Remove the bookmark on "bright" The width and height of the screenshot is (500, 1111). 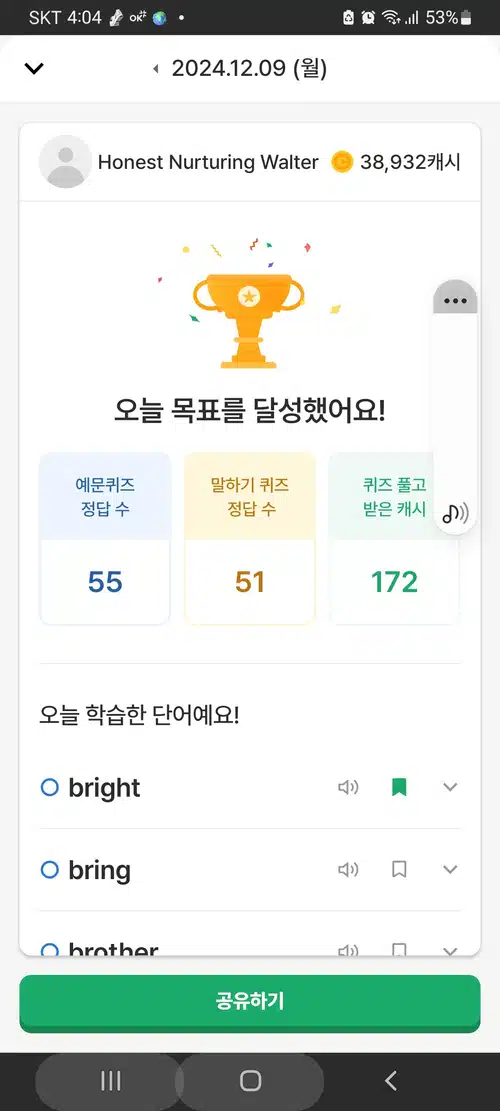click(399, 787)
